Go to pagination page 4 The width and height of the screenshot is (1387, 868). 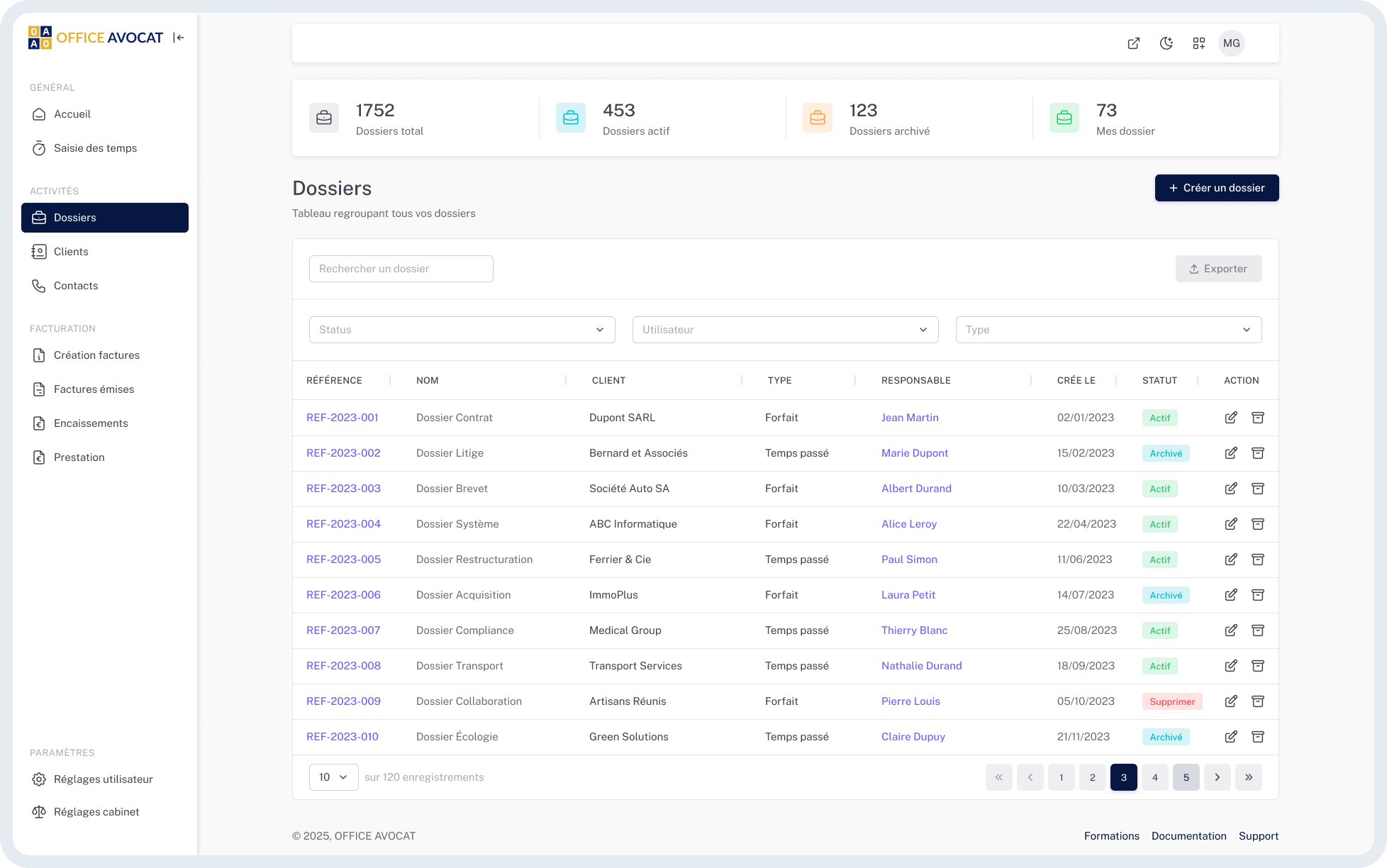1155,777
